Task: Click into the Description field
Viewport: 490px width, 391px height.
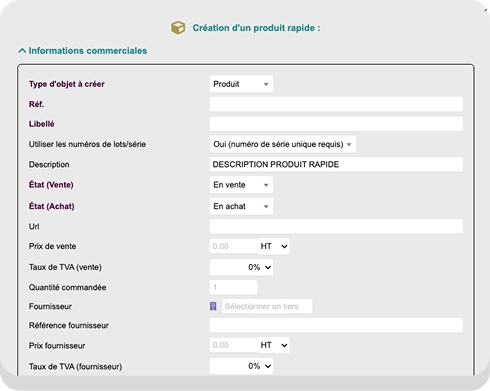Action: [x=336, y=164]
